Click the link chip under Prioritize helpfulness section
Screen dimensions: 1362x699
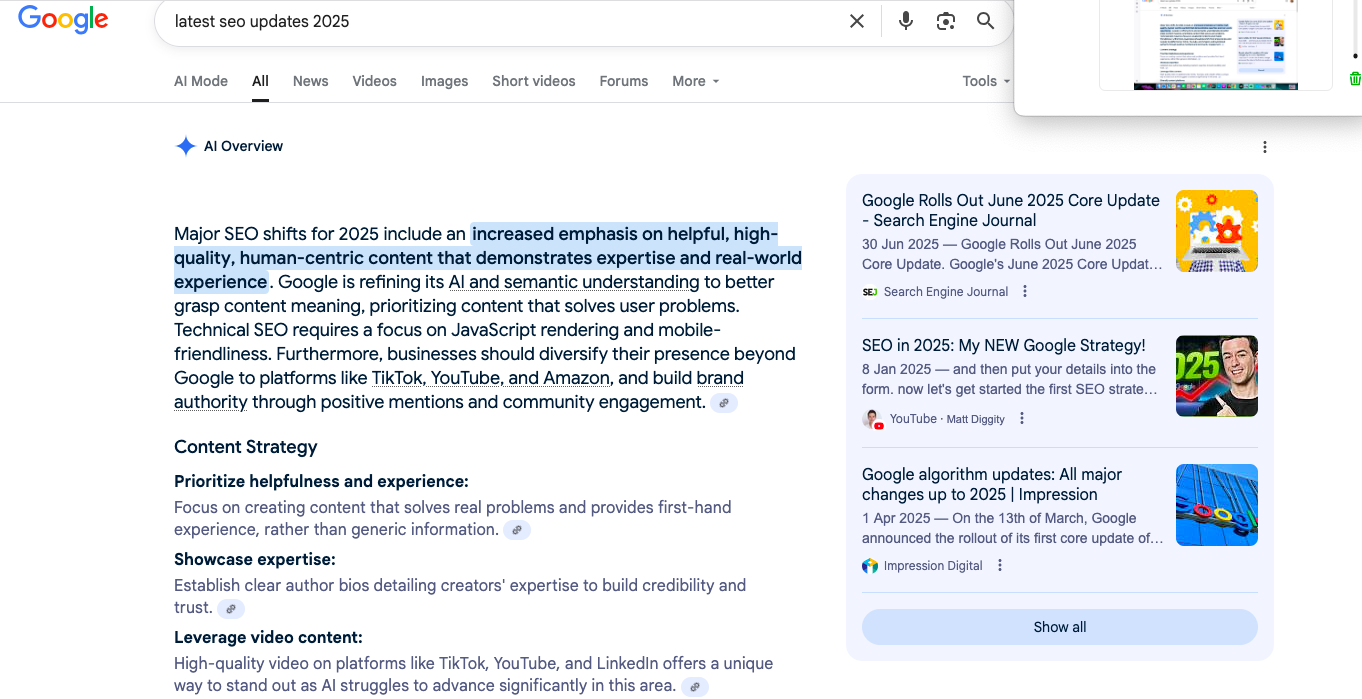tap(517, 530)
